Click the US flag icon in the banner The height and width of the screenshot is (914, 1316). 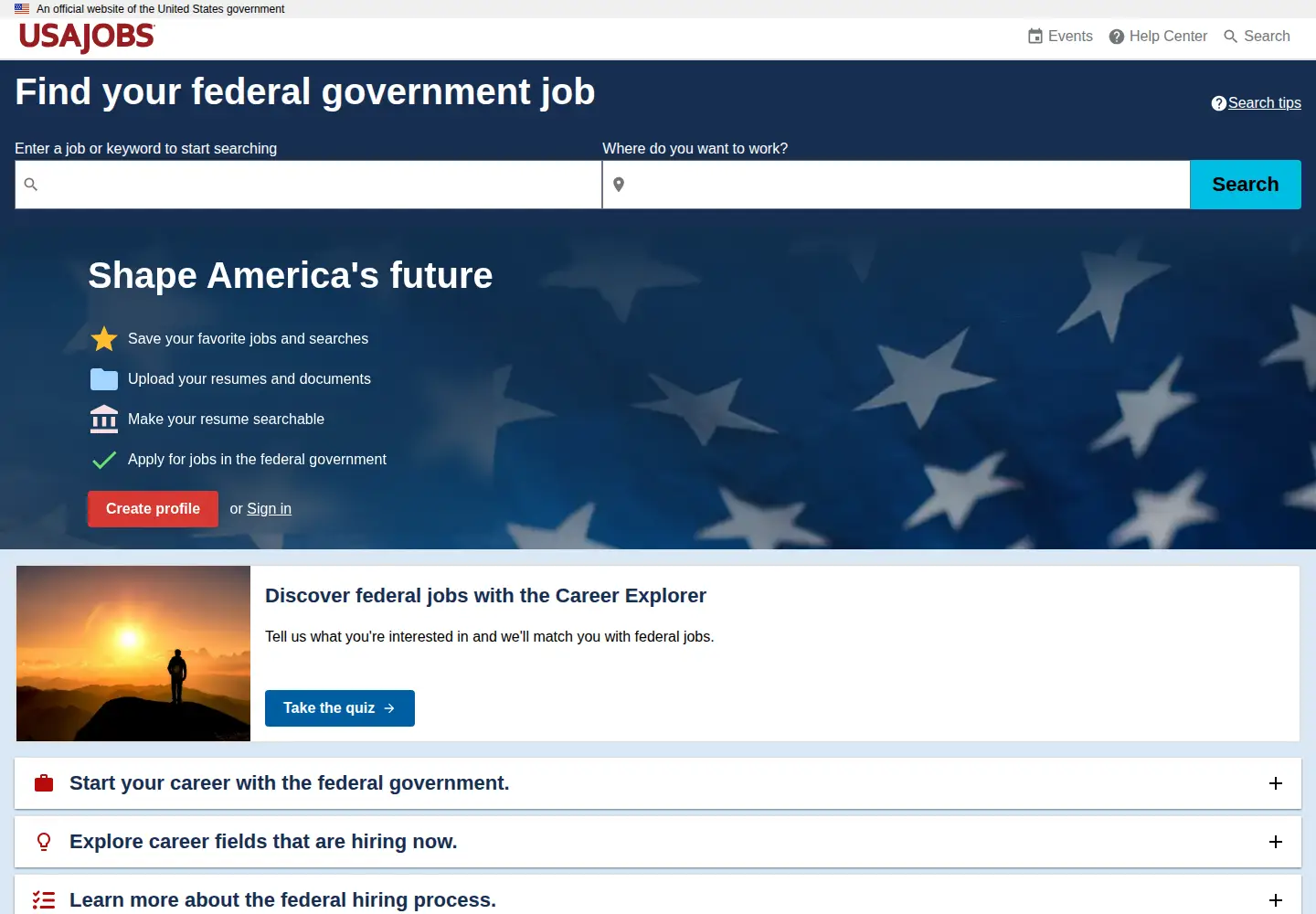22,9
